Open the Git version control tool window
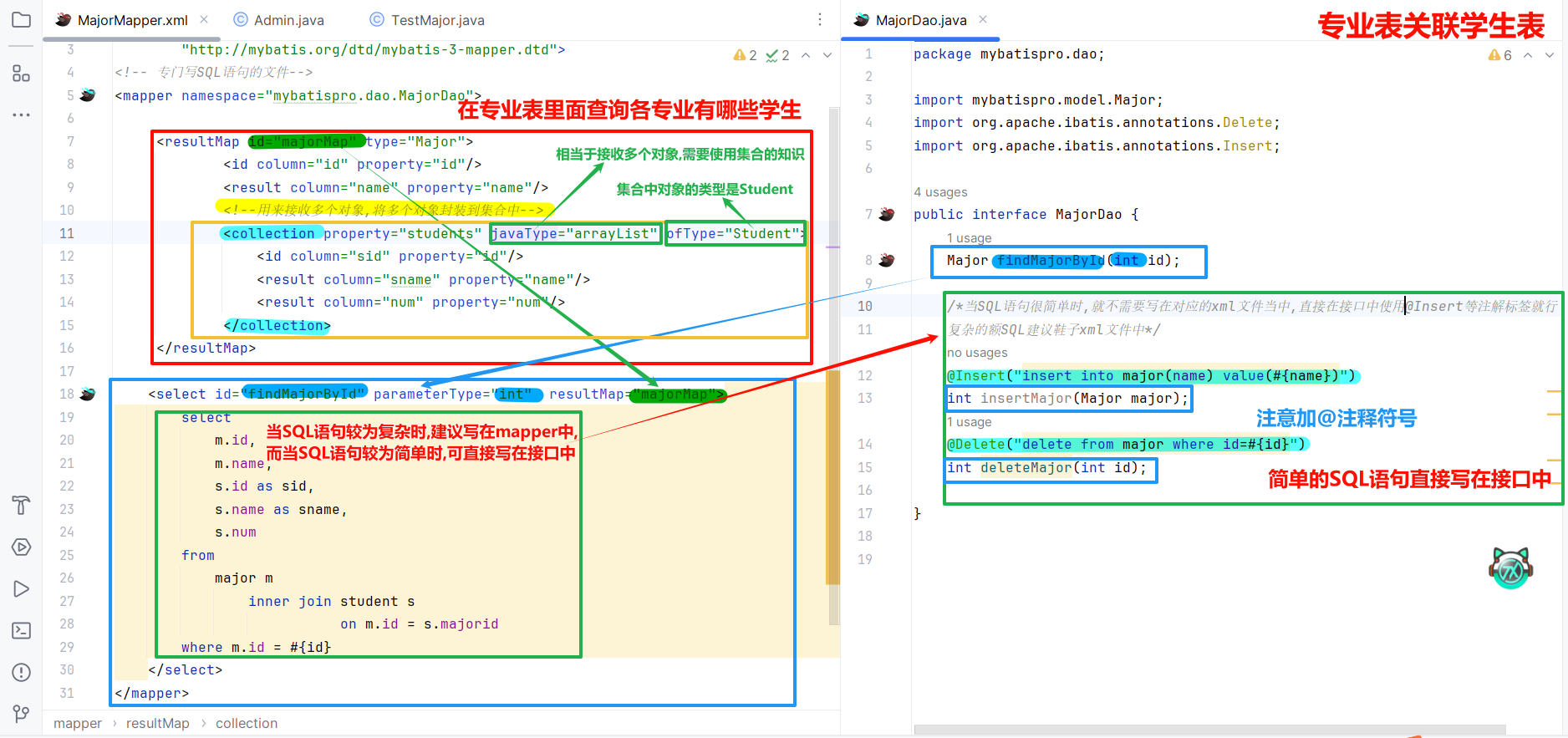This screenshot has height=738, width=1568. 22,714
